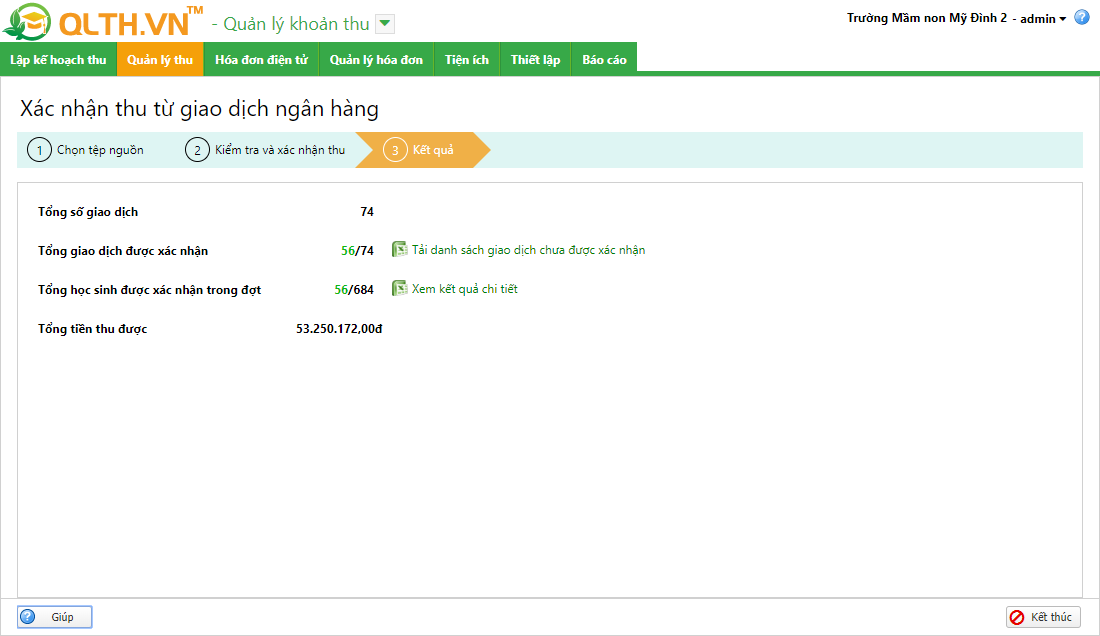Open the Hóa đơn điện tử menu
The image size is (1100, 636).
(x=262, y=60)
